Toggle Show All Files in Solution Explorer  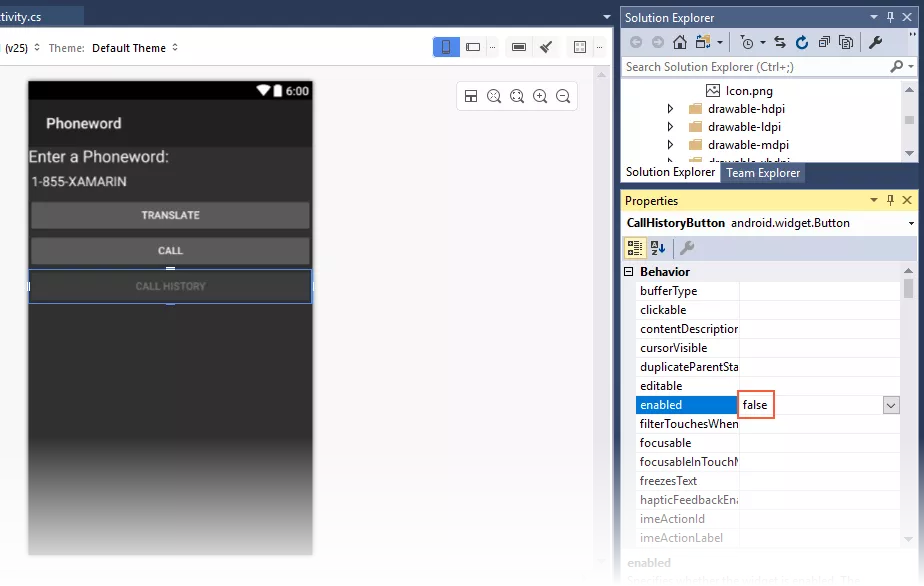click(x=846, y=42)
